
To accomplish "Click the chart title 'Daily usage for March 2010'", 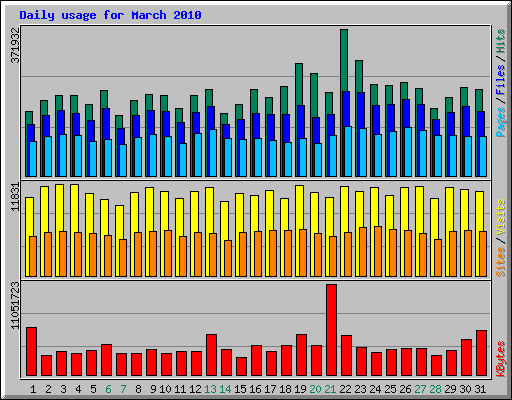I will [110, 15].
